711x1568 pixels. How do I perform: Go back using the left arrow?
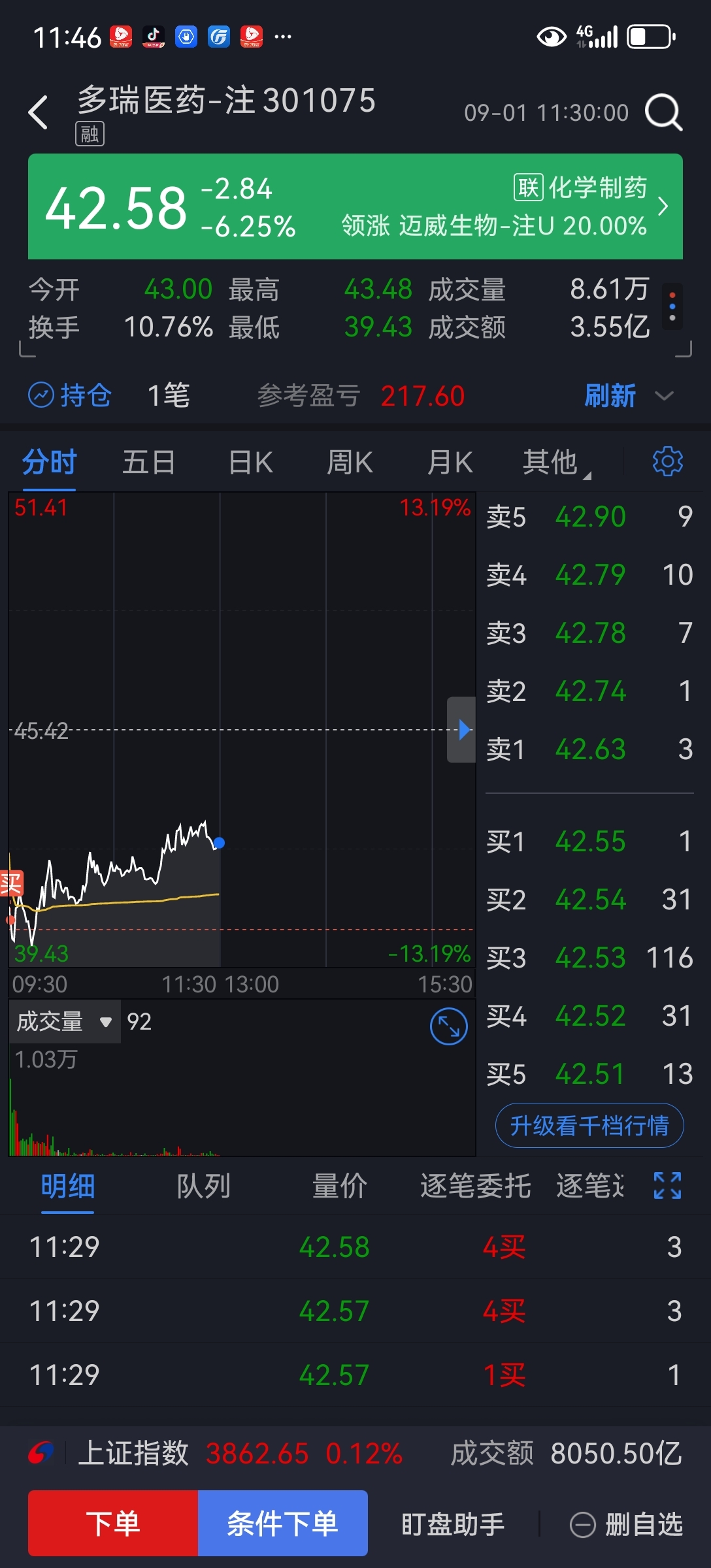tap(39, 112)
